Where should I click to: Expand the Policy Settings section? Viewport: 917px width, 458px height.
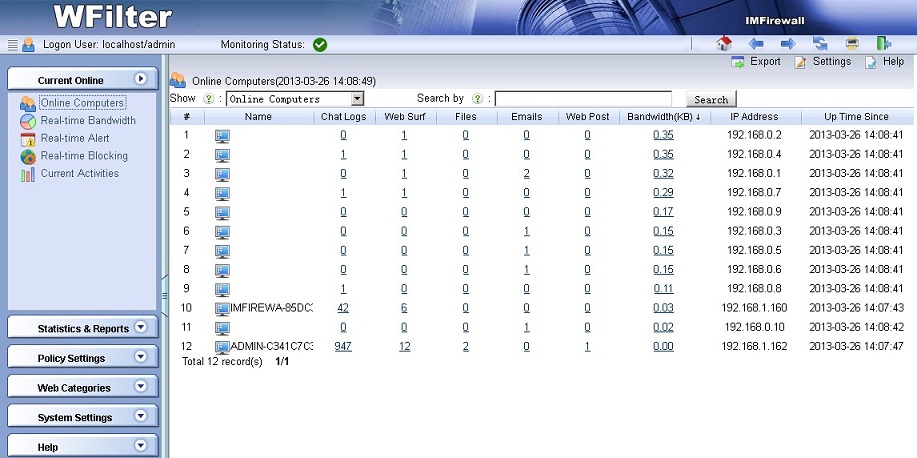tap(140, 356)
